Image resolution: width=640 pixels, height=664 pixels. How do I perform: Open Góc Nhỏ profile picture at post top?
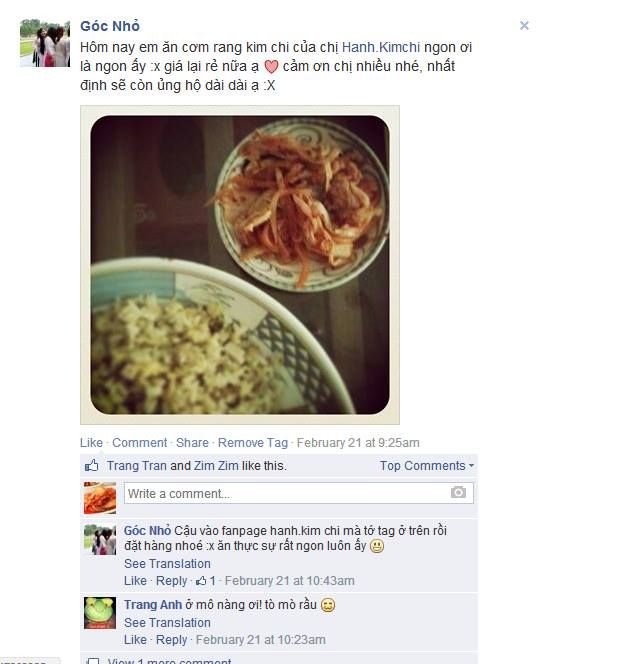coord(45,43)
